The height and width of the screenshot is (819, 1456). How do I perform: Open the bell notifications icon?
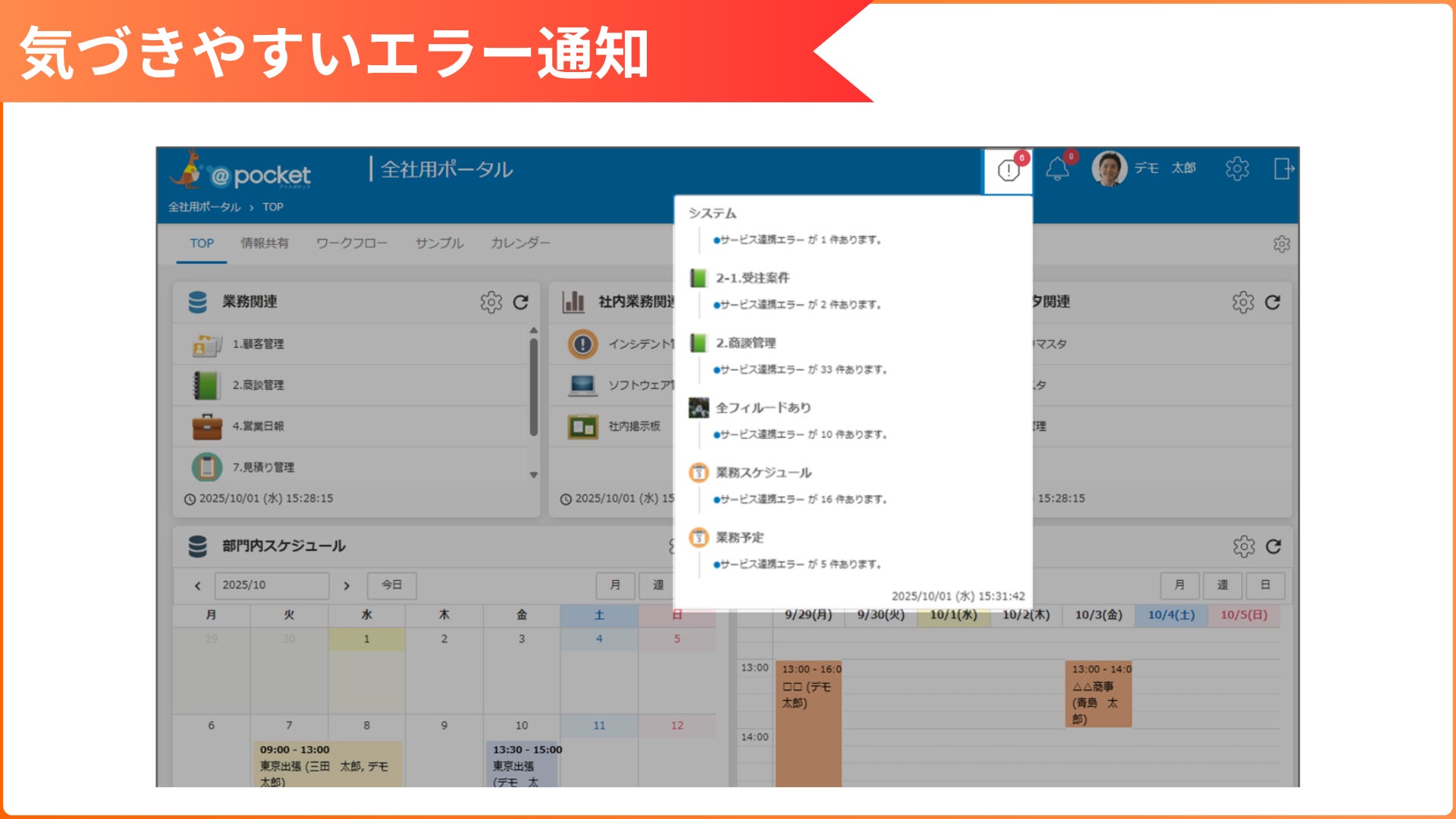click(x=1057, y=169)
